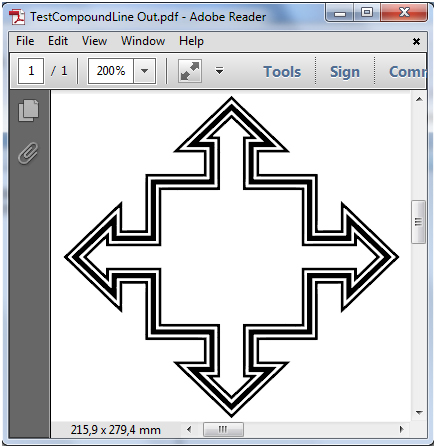
Task: Open the Comment pane
Action: [408, 72]
